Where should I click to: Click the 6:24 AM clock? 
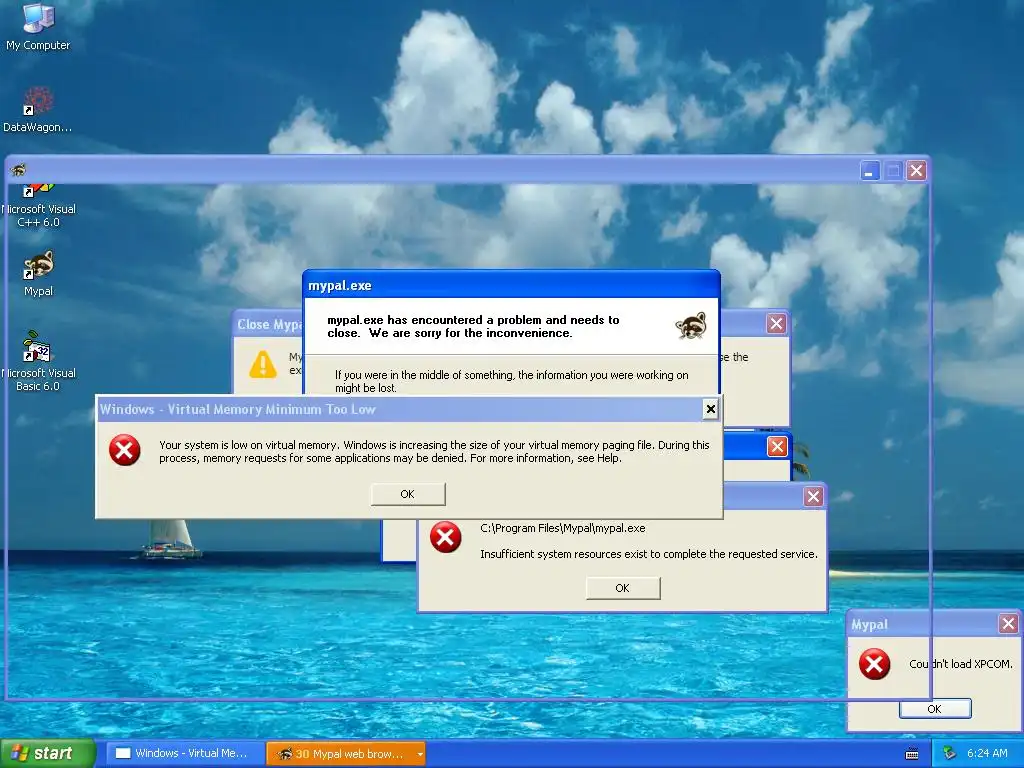987,754
